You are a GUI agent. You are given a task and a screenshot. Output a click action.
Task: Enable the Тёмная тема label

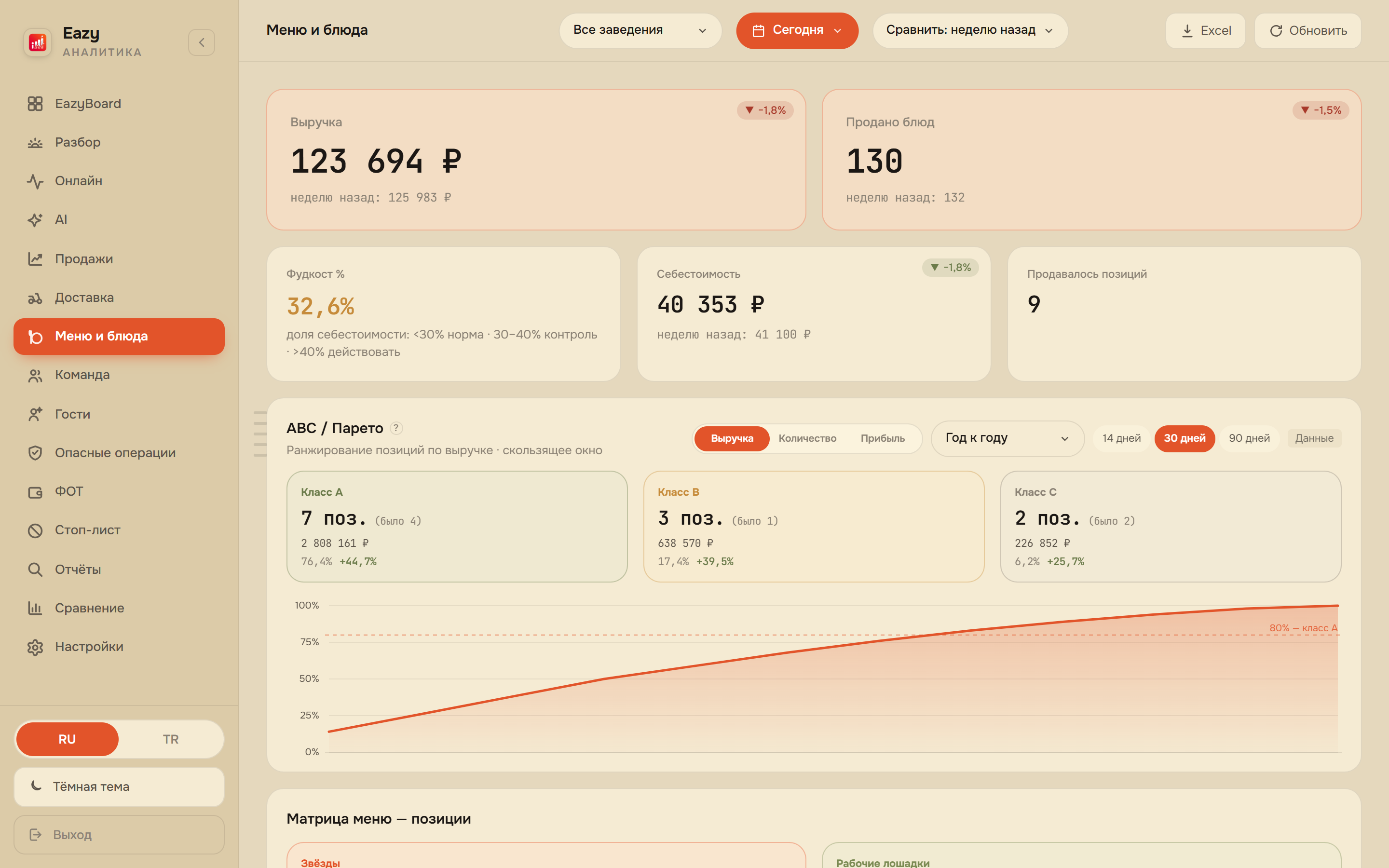[91, 787]
